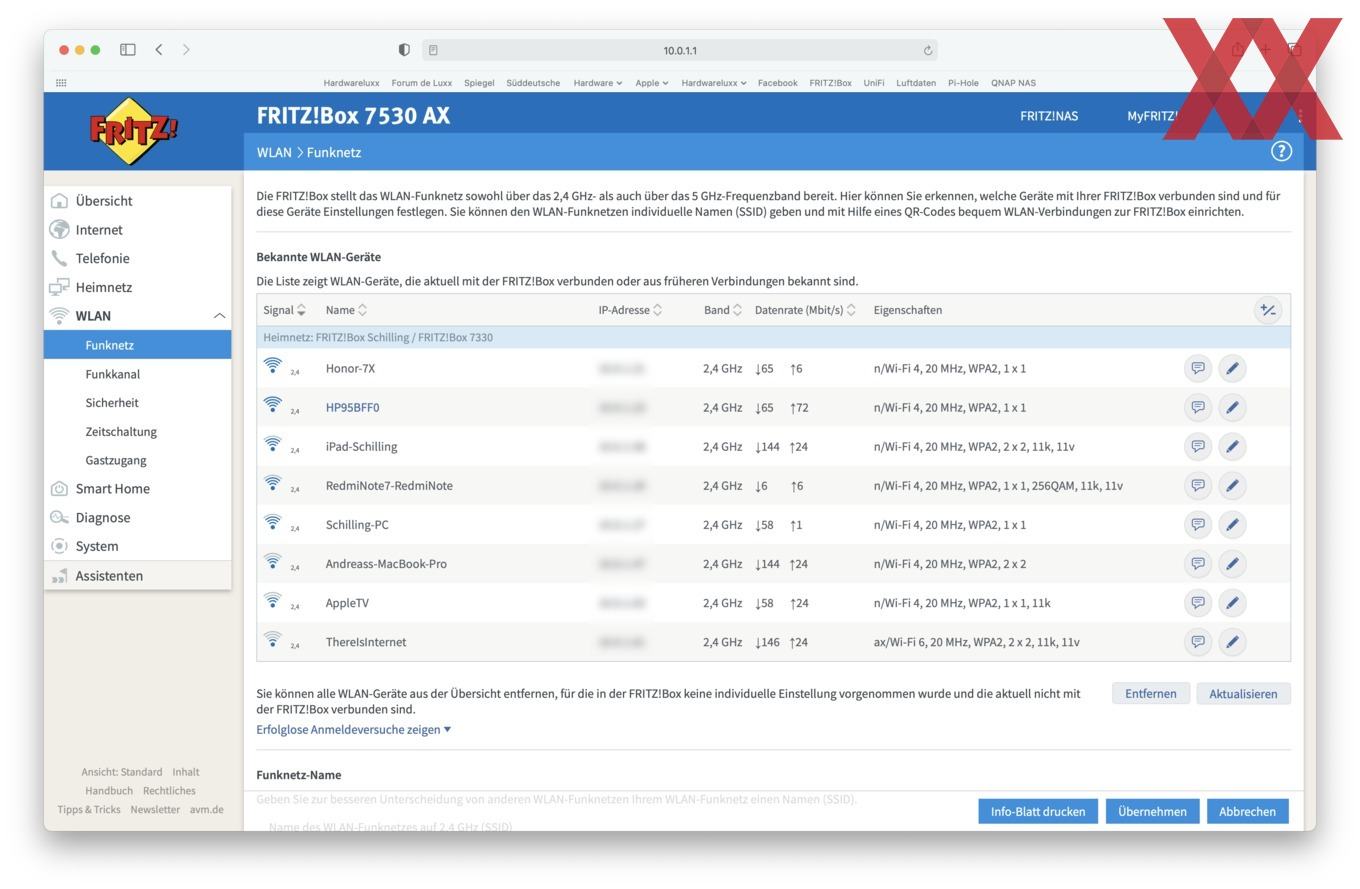The height and width of the screenshot is (889, 1360).
Task: Edit the HP95BFF0 device entry
Action: click(1232, 407)
